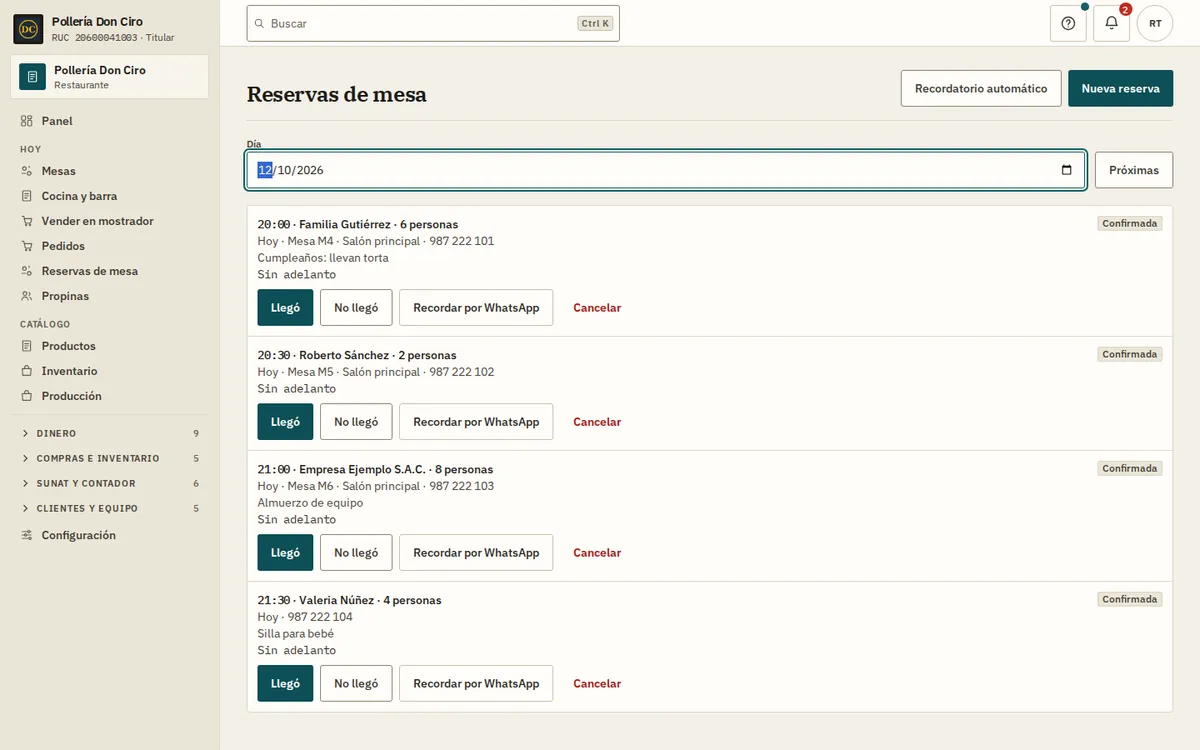Click the Pedidos cart icon

(x=27, y=246)
